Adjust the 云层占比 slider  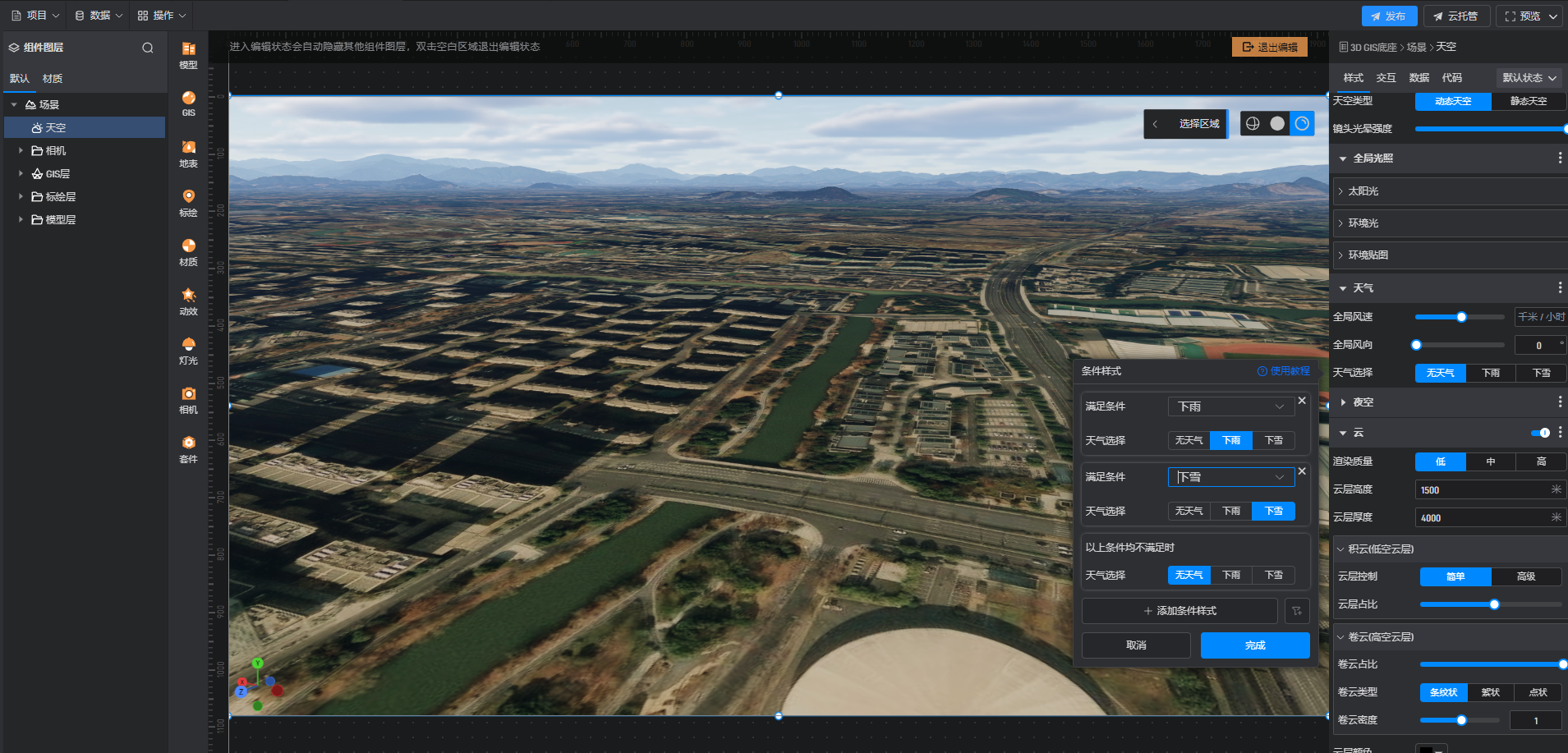tap(1491, 604)
